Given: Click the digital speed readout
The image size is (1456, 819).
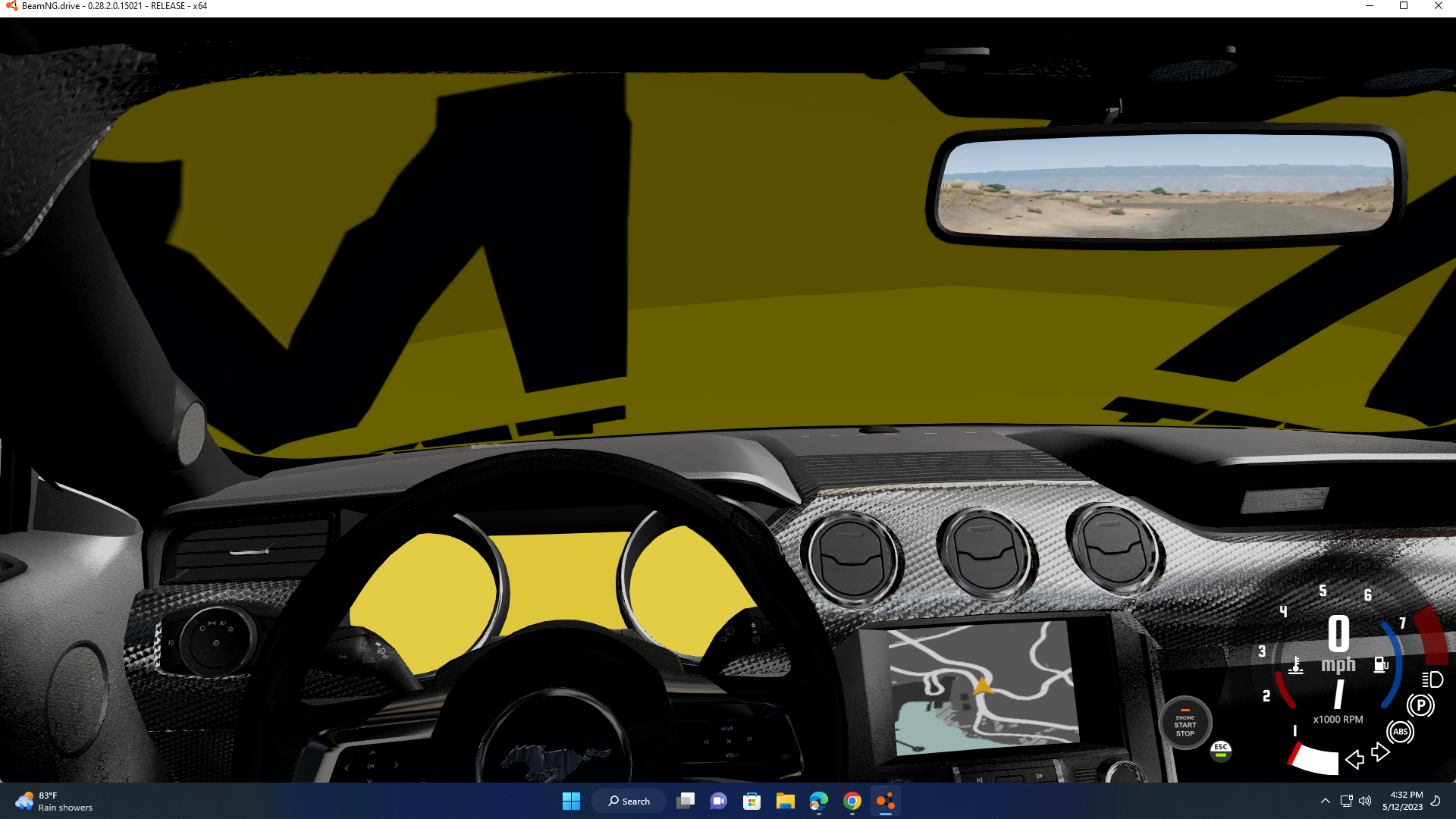Looking at the screenshot, I should (1338, 634).
